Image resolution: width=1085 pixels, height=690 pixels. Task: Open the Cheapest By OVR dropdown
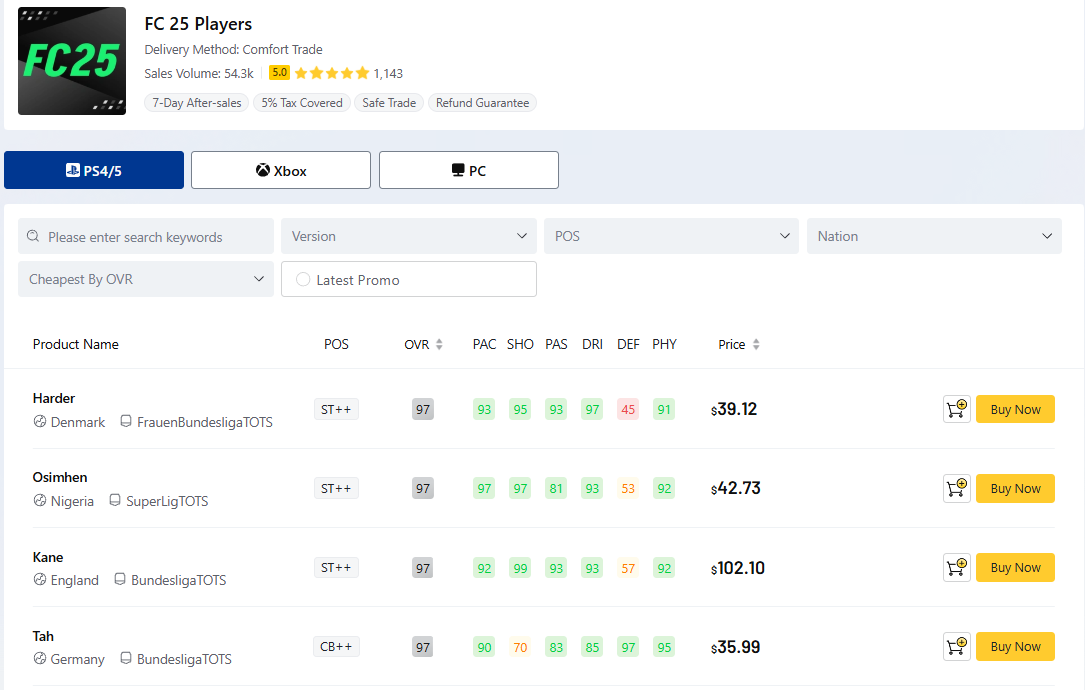coord(146,279)
